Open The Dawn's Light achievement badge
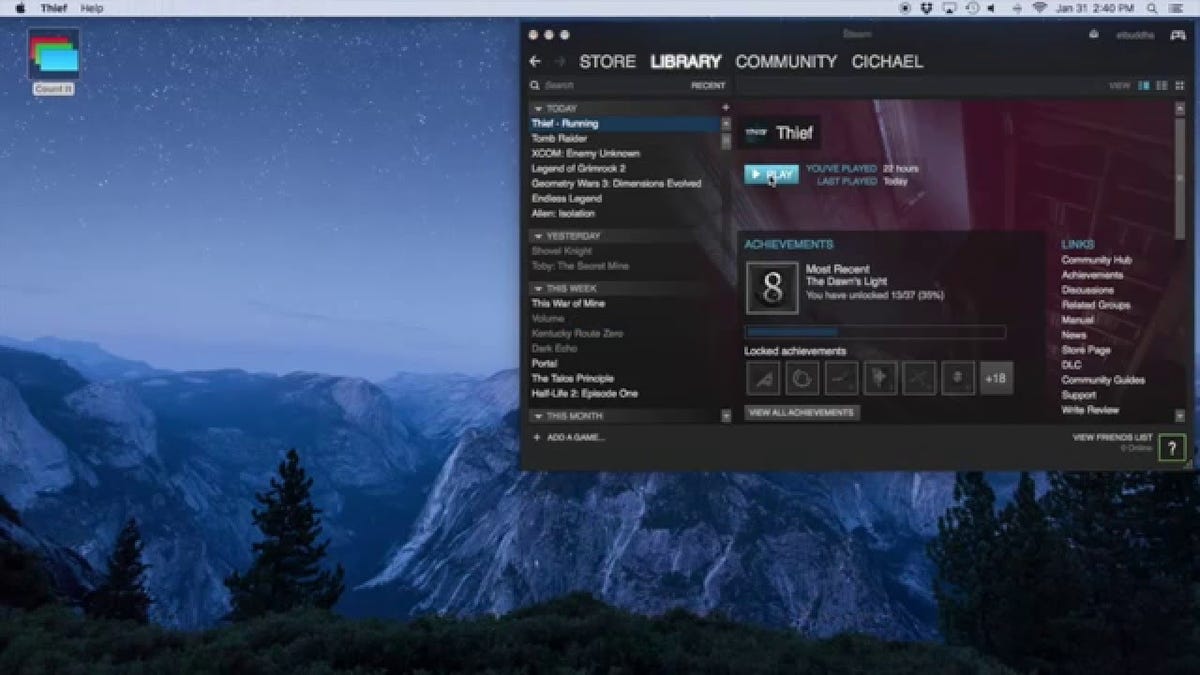The image size is (1200, 675). click(772, 288)
